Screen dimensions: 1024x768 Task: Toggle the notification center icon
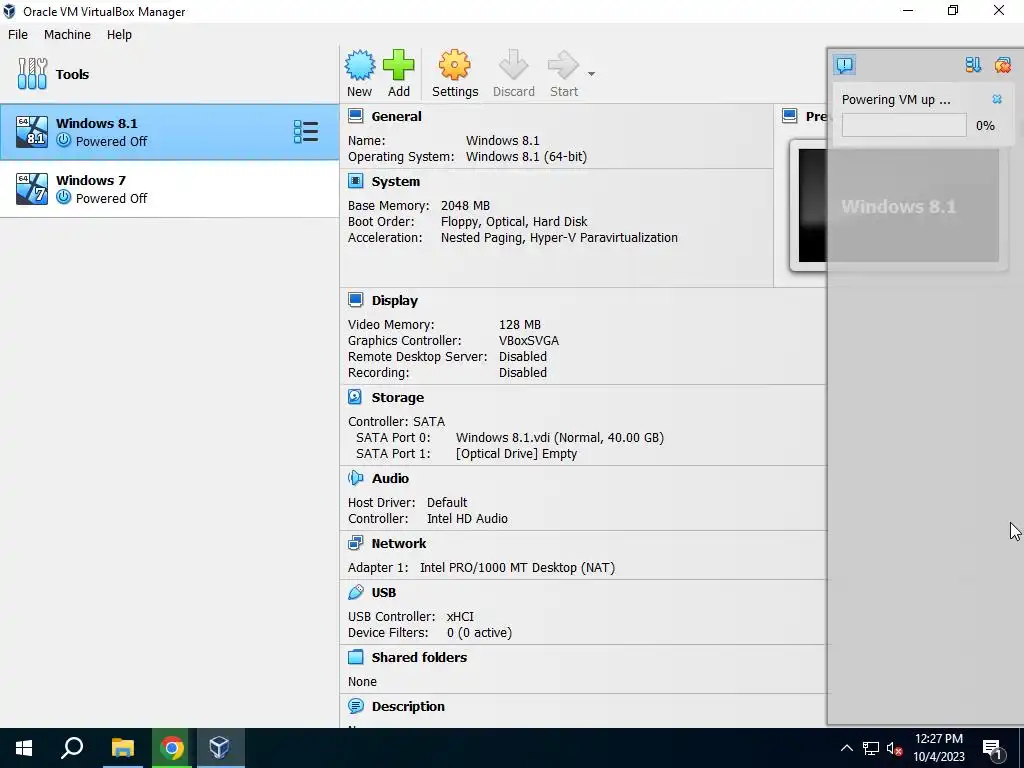[844, 65]
